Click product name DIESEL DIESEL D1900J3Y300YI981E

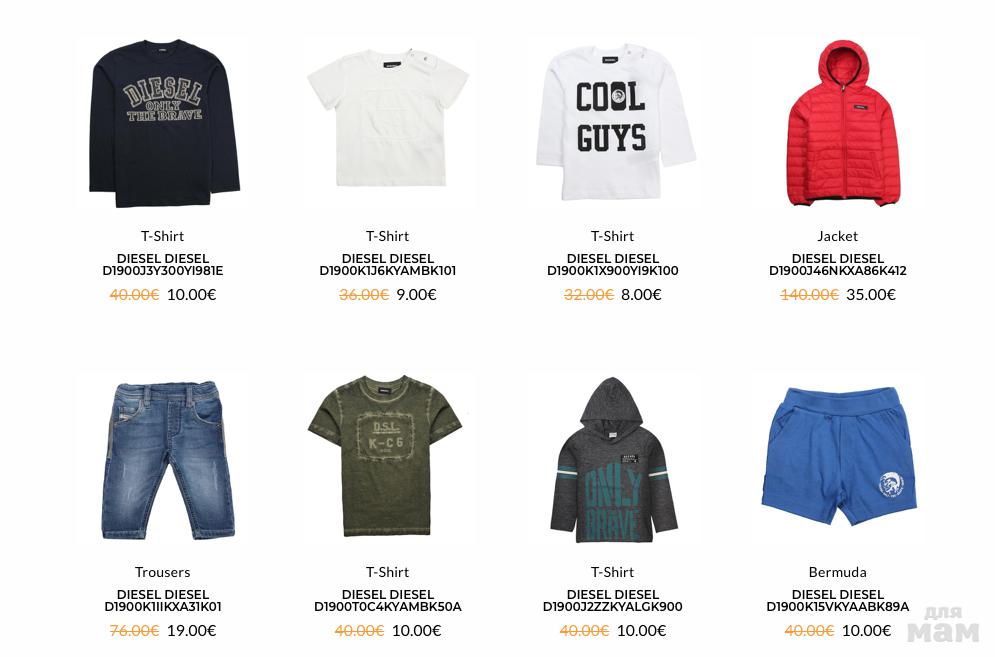click(163, 265)
